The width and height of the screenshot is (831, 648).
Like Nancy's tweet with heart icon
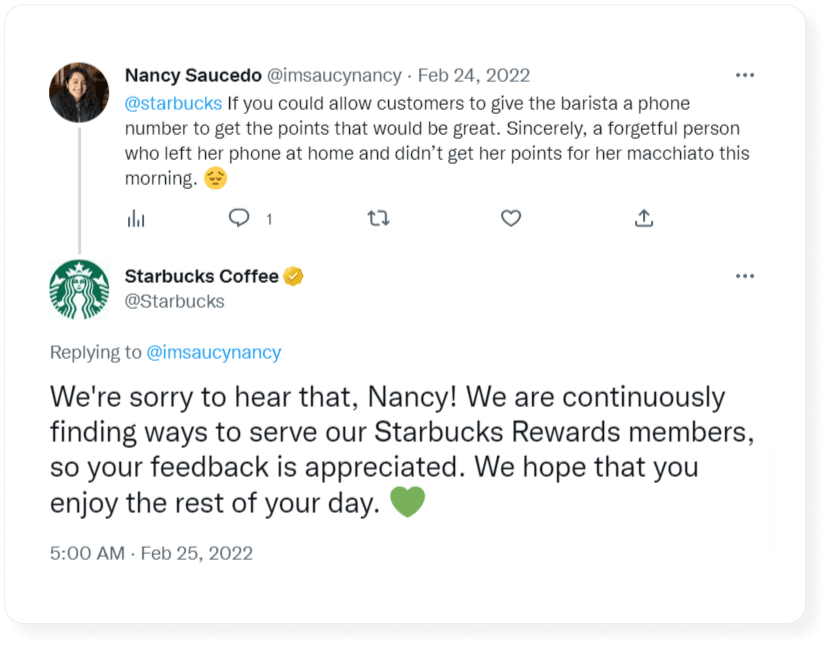[x=511, y=218]
